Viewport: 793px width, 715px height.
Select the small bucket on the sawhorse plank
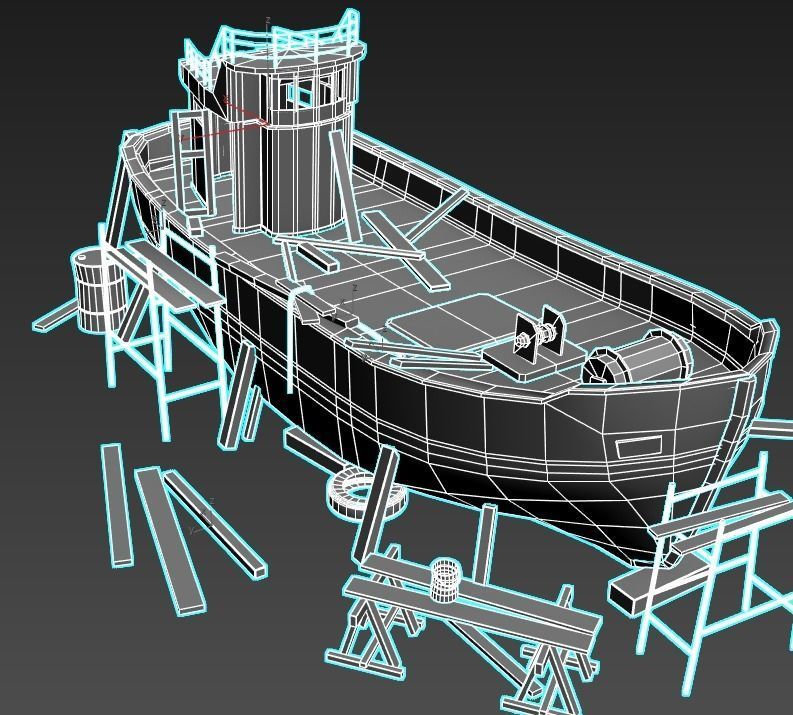(445, 580)
